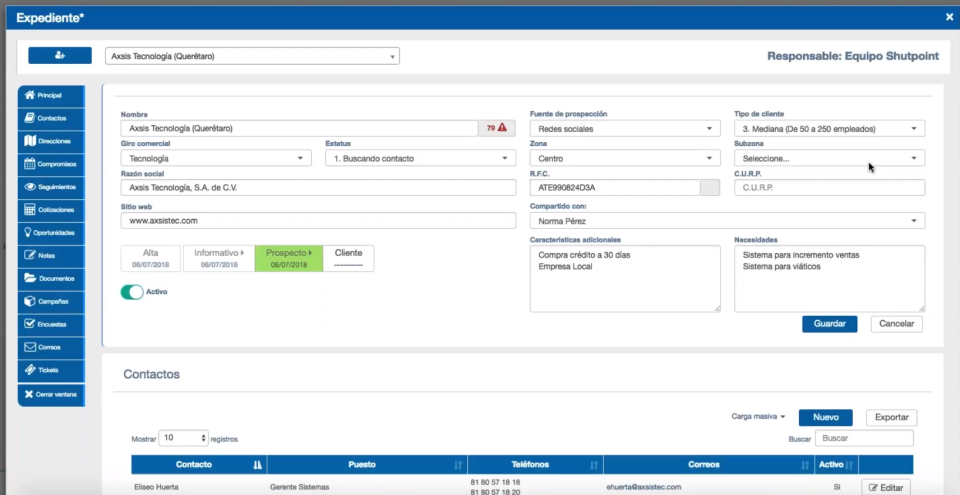Viewport: 960px width, 495px height.
Task: Open the Campañas section
Action: pos(51,301)
